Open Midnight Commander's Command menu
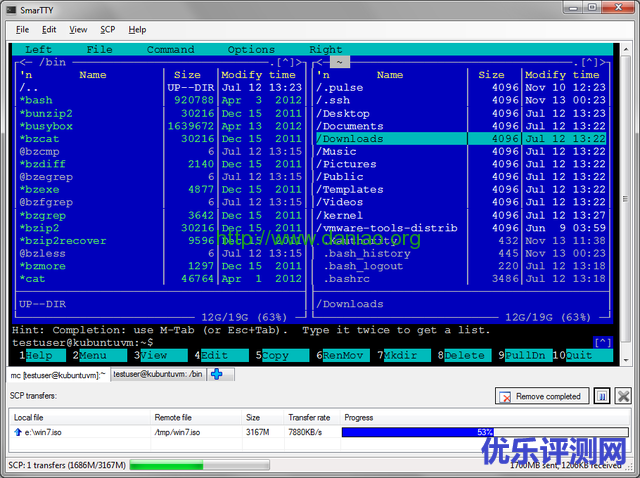 (171, 49)
